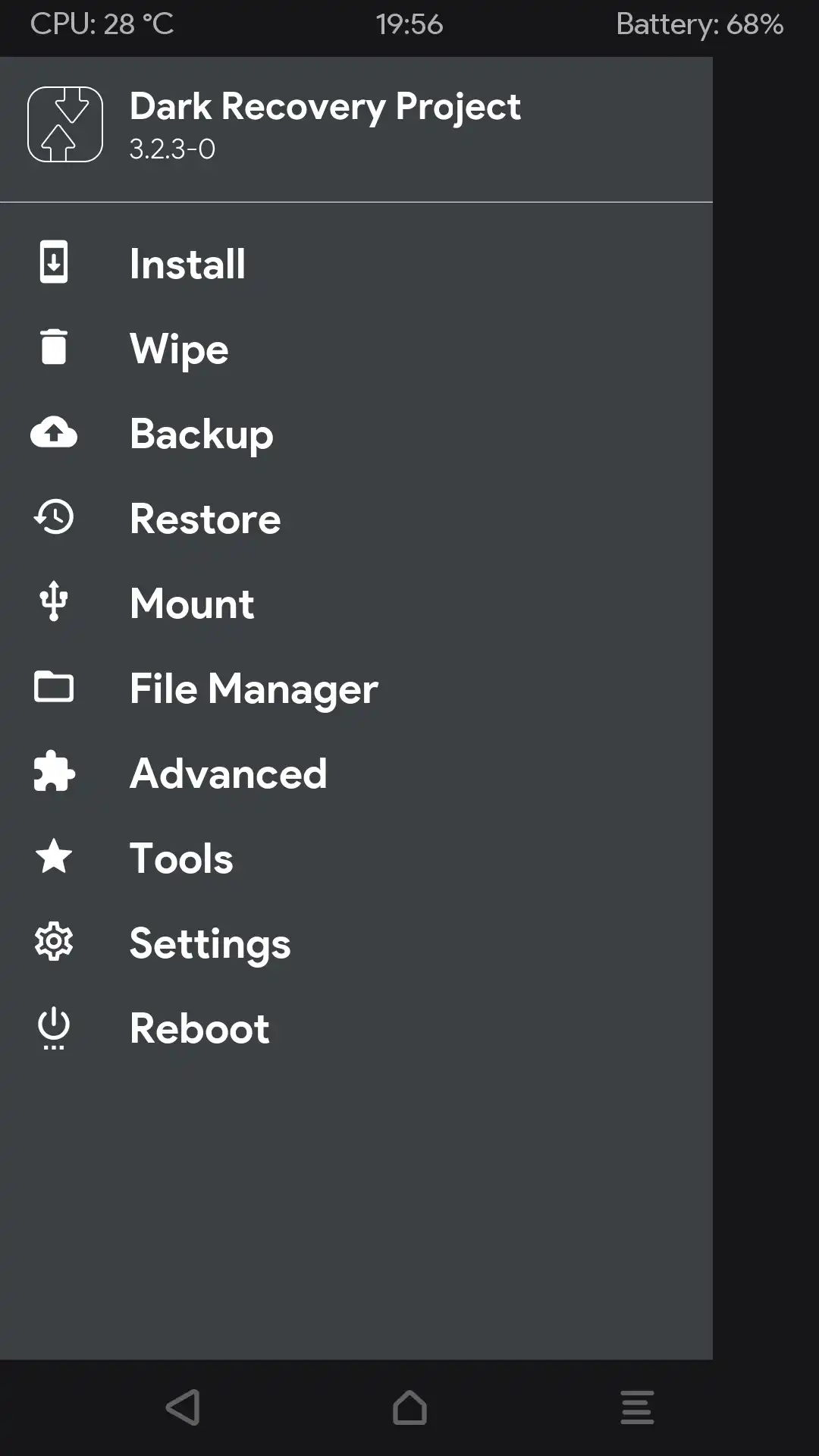The image size is (819, 1456).
Task: Tap the Mount USB icon
Action: click(54, 602)
